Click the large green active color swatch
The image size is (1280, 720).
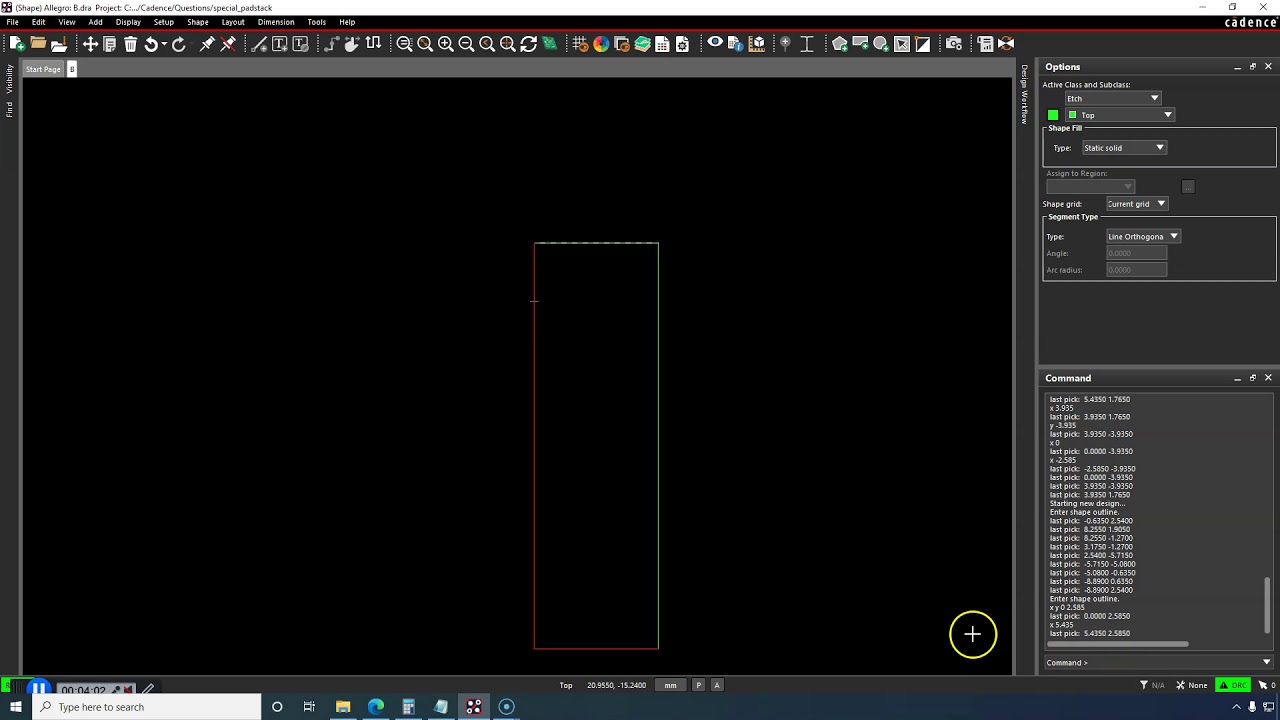coord(1053,115)
